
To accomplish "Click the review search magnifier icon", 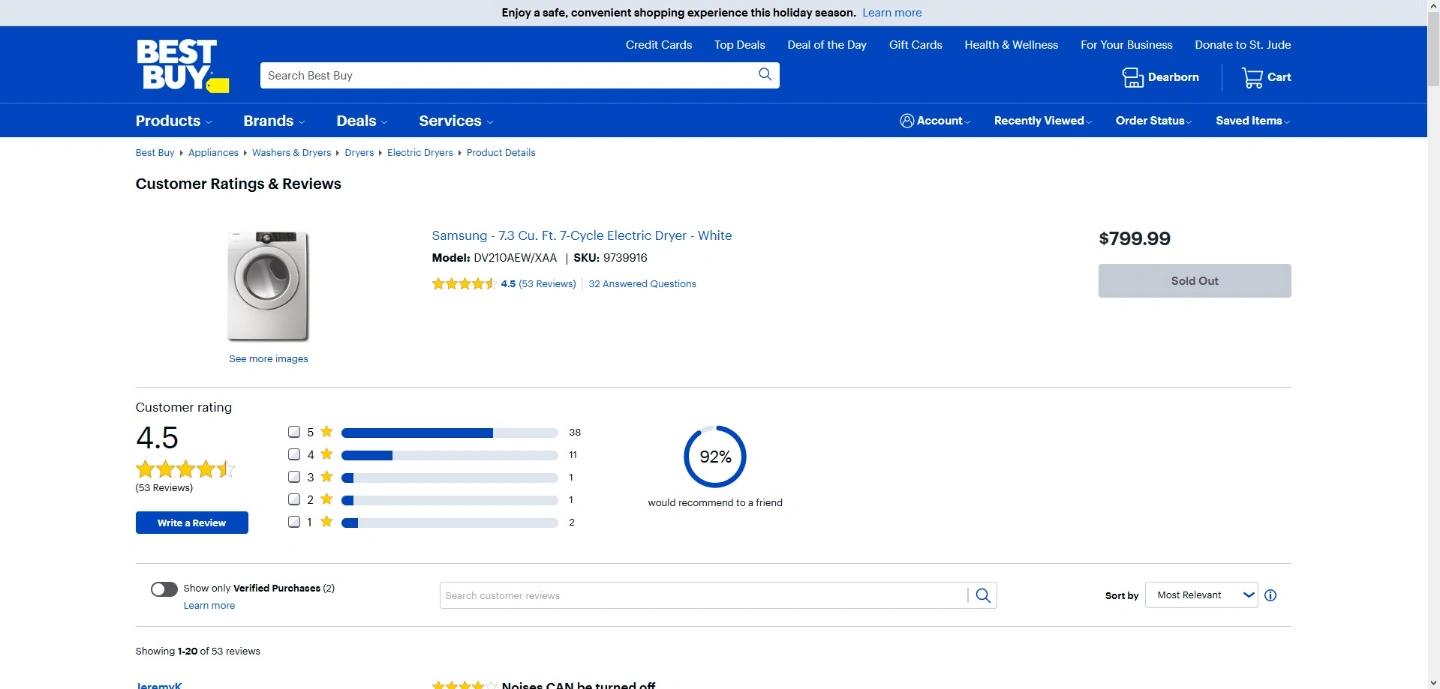I will [983, 596].
